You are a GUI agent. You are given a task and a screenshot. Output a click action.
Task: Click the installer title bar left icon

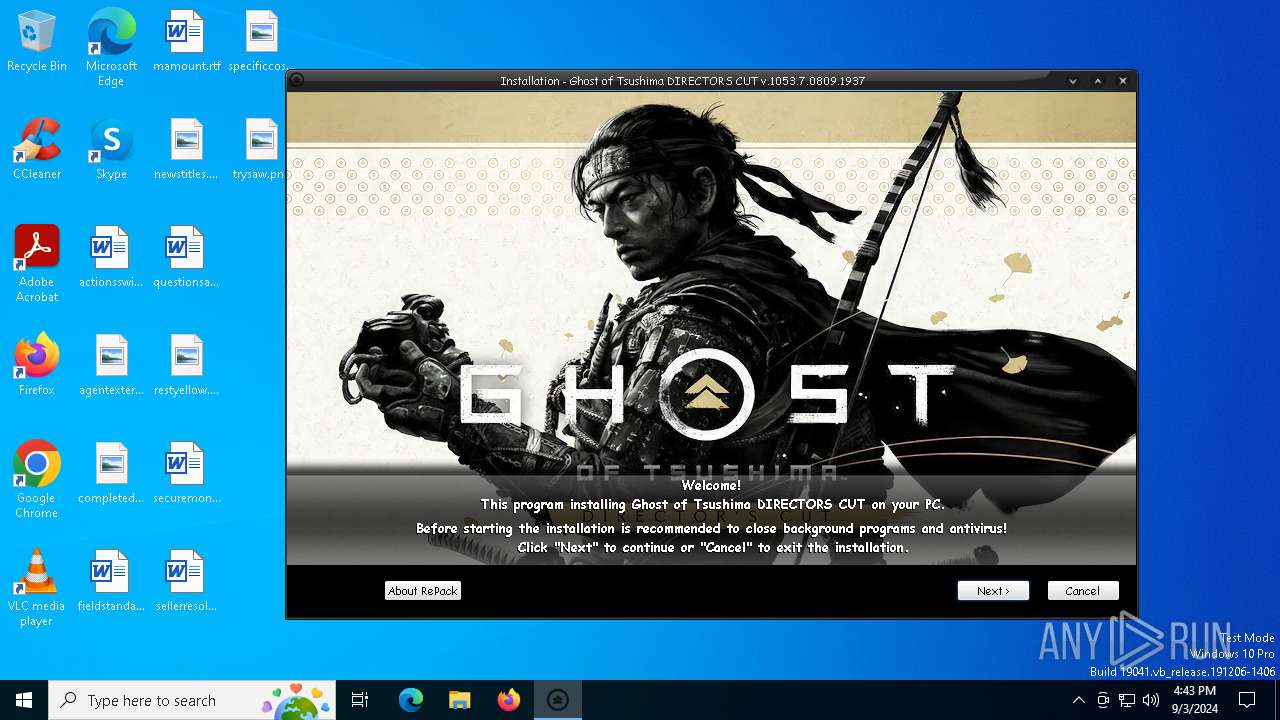(297, 81)
